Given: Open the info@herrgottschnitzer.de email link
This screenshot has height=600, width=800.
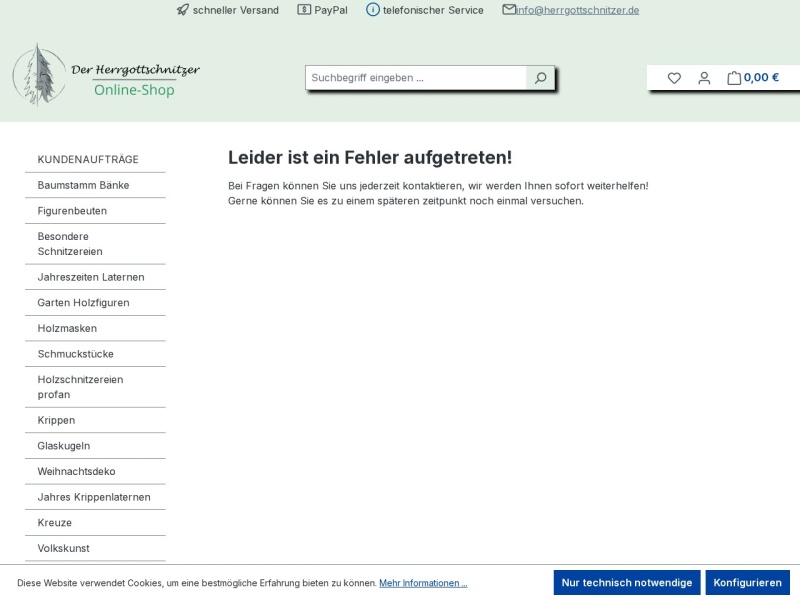Looking at the screenshot, I should point(578,10).
